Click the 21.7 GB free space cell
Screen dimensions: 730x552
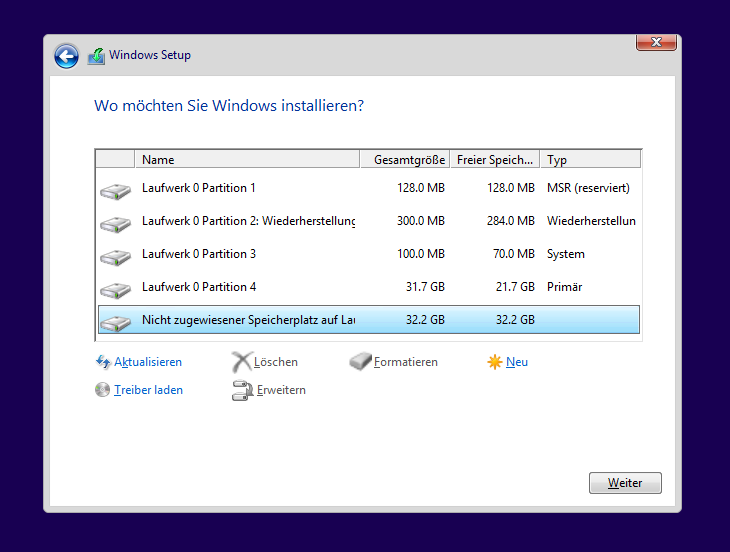(x=515, y=287)
